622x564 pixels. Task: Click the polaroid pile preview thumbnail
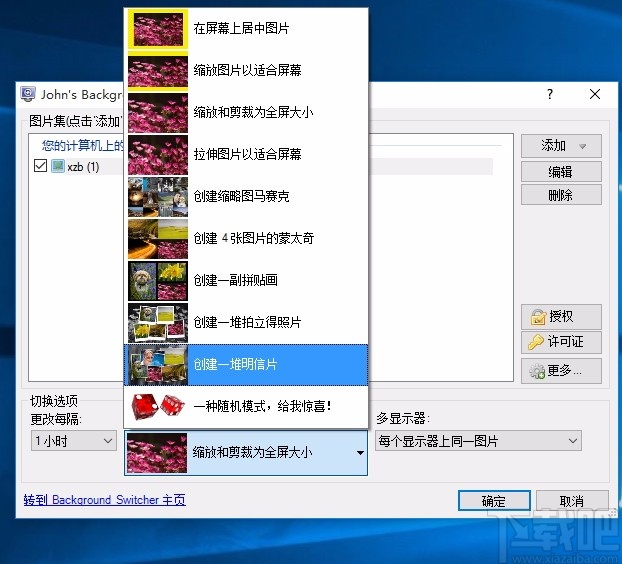pos(158,323)
